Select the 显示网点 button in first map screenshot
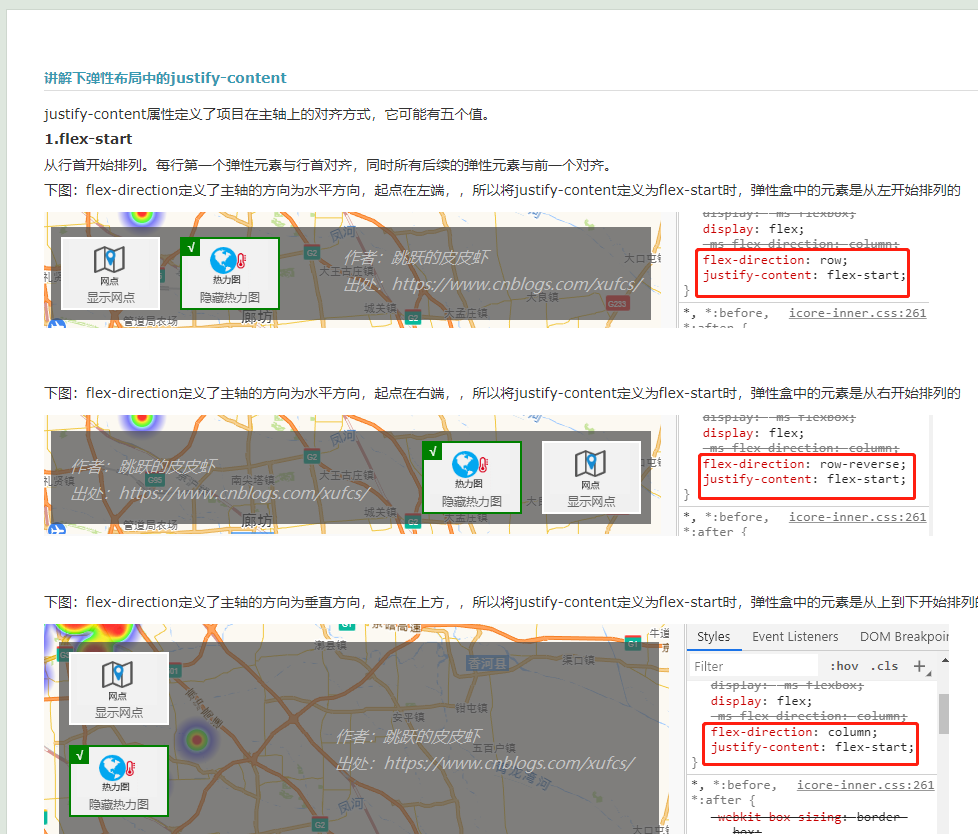The image size is (978, 834). pyautogui.click(x=110, y=272)
